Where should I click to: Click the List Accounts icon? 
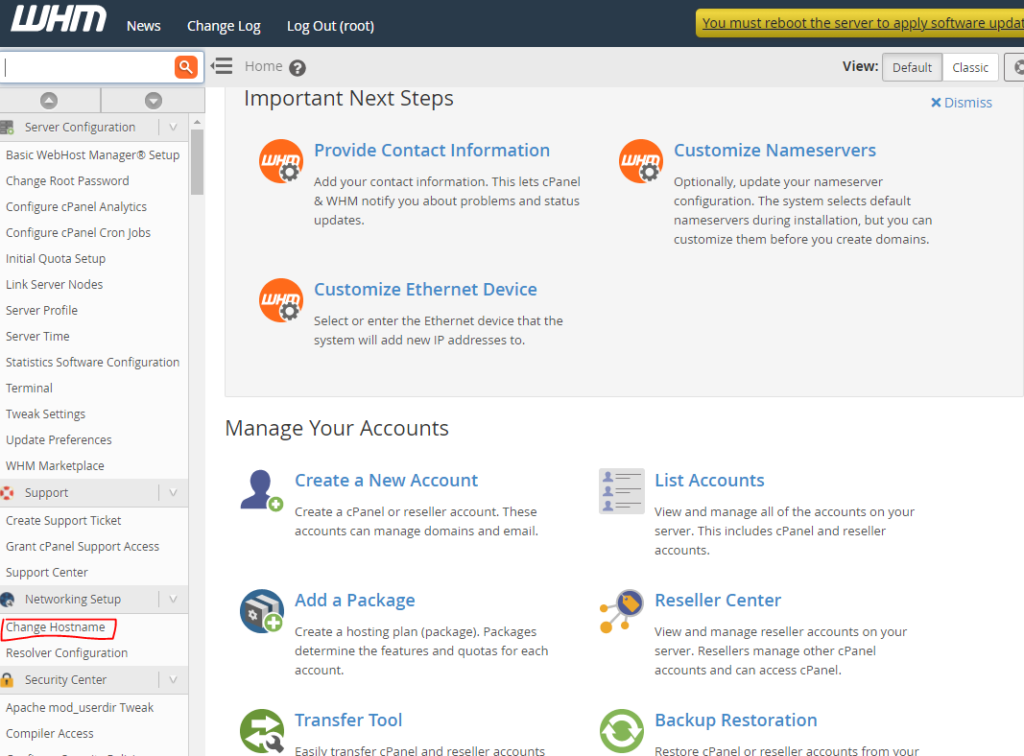coord(621,490)
